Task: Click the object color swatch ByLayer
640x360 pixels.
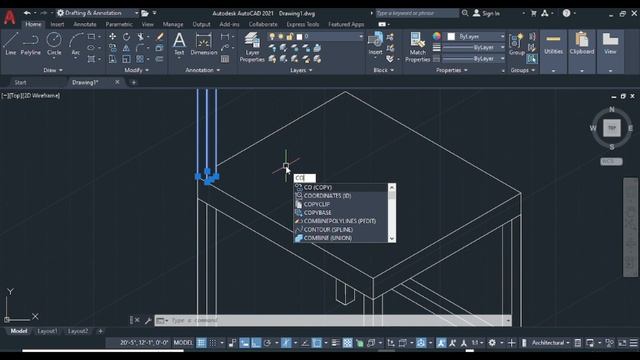Action: point(451,37)
